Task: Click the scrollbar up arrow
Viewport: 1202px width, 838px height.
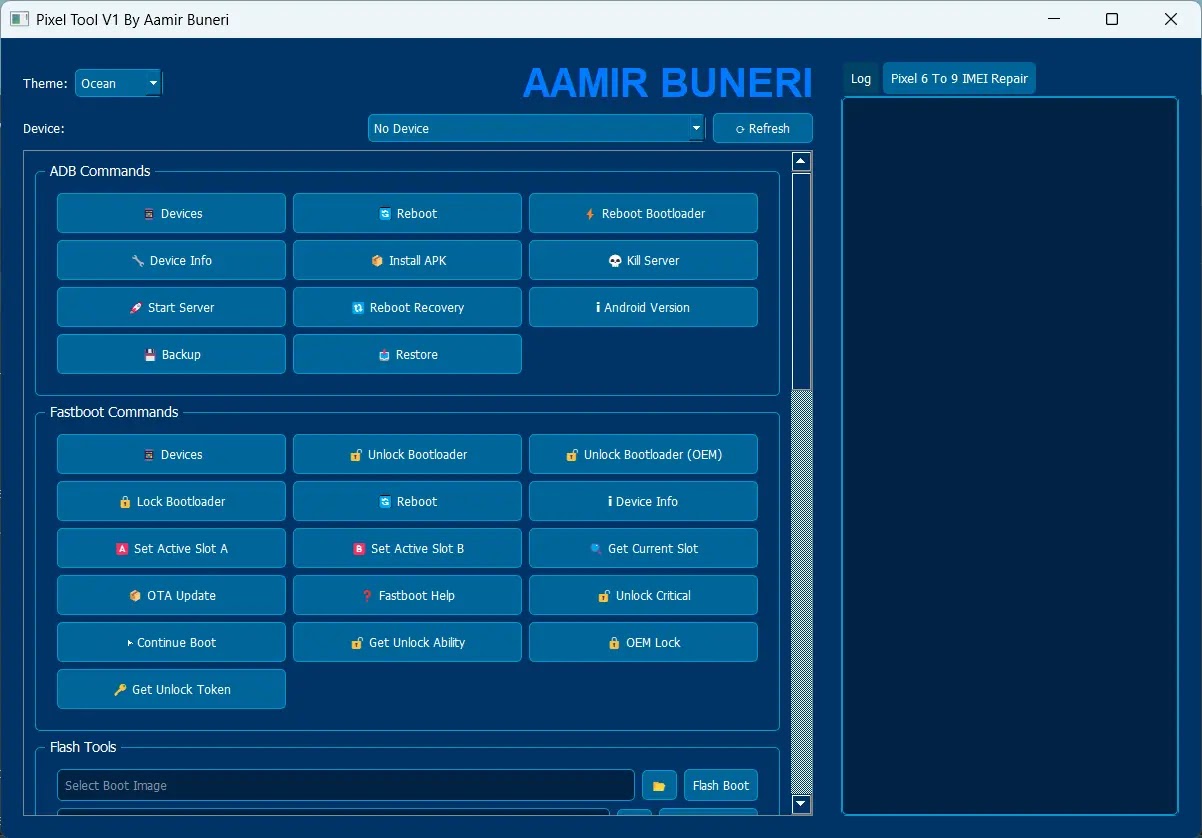Action: [801, 161]
